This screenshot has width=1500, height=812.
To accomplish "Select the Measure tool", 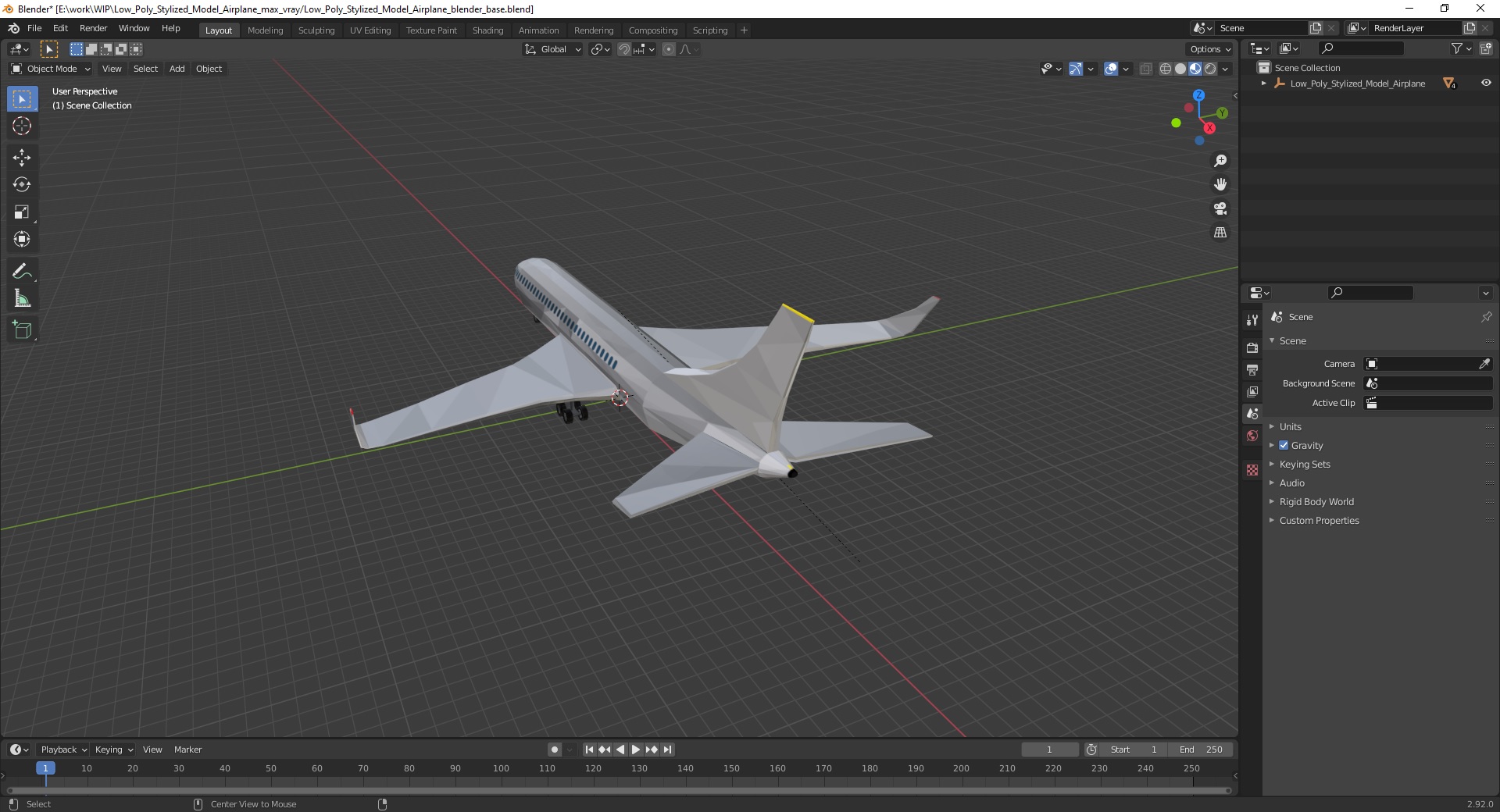I will click(x=22, y=298).
